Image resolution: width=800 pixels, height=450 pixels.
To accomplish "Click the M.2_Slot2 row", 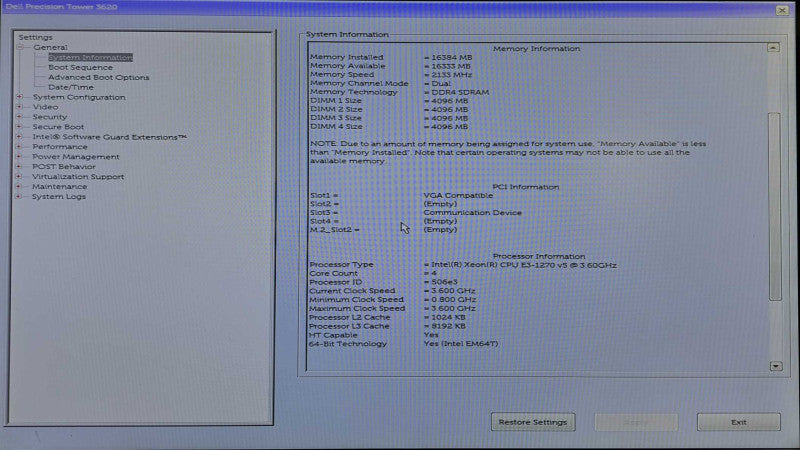I will pyautogui.click(x=384, y=230).
